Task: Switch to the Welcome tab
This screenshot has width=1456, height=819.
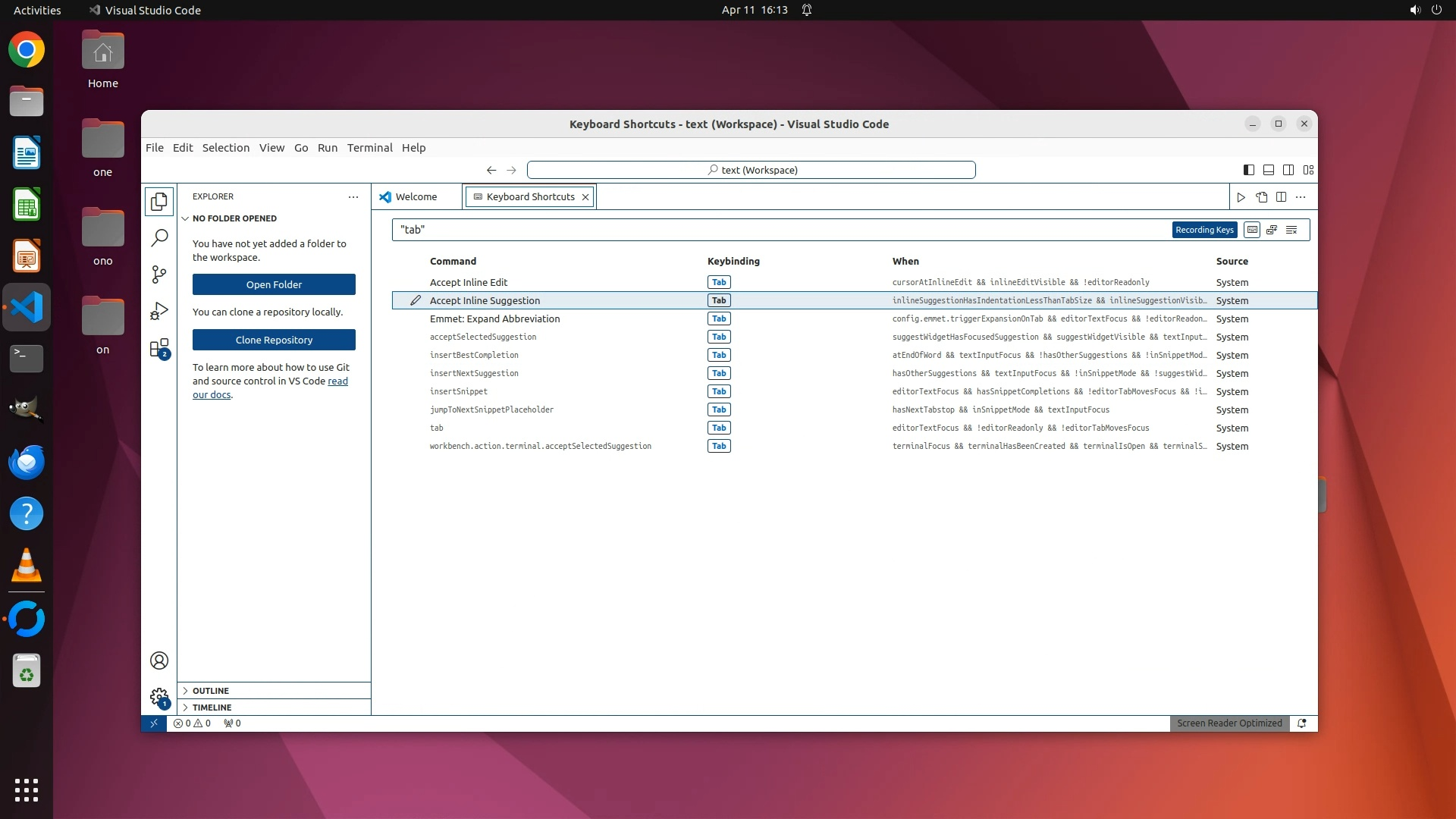Action: 416,196
